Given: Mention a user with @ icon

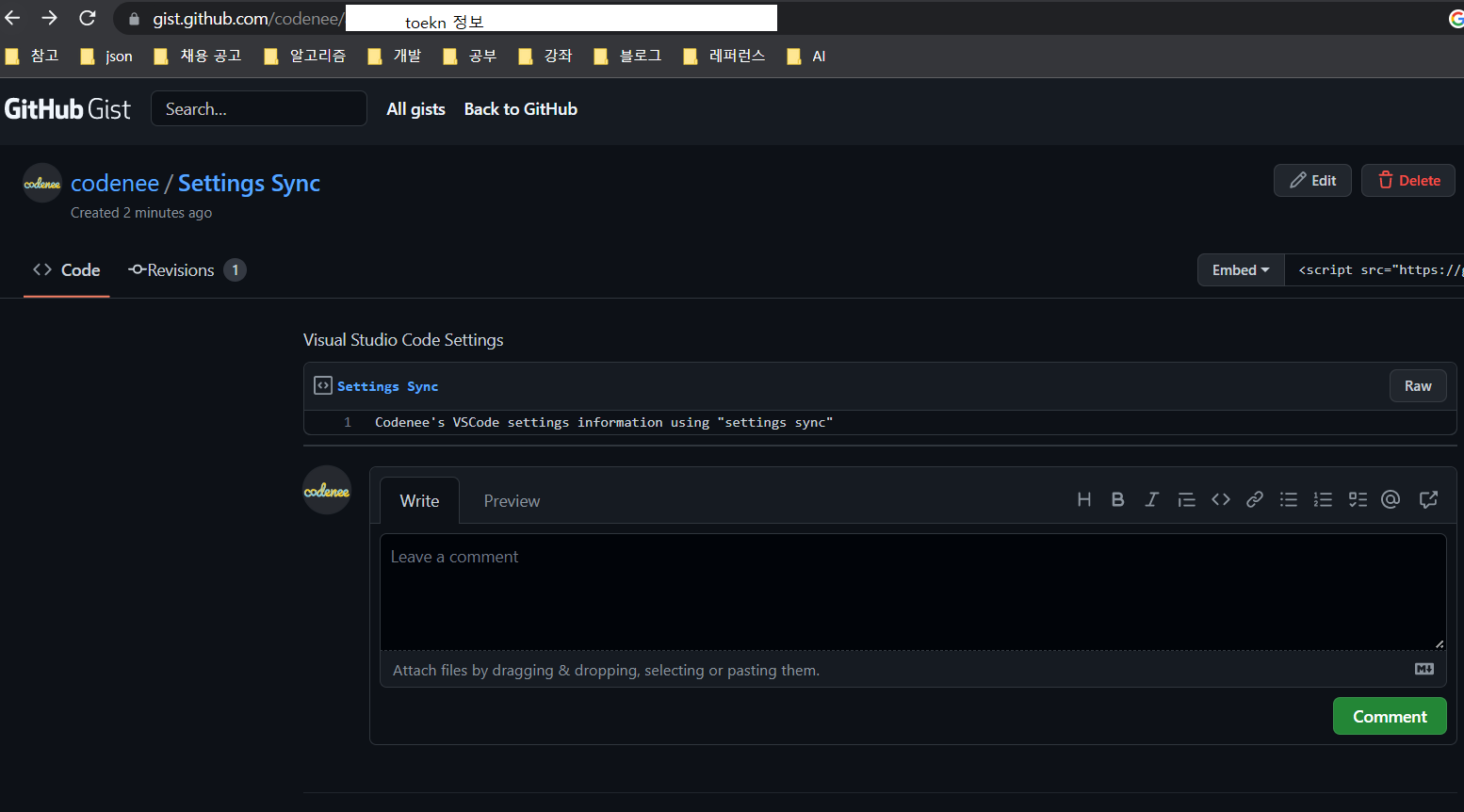Looking at the screenshot, I should [x=1391, y=499].
